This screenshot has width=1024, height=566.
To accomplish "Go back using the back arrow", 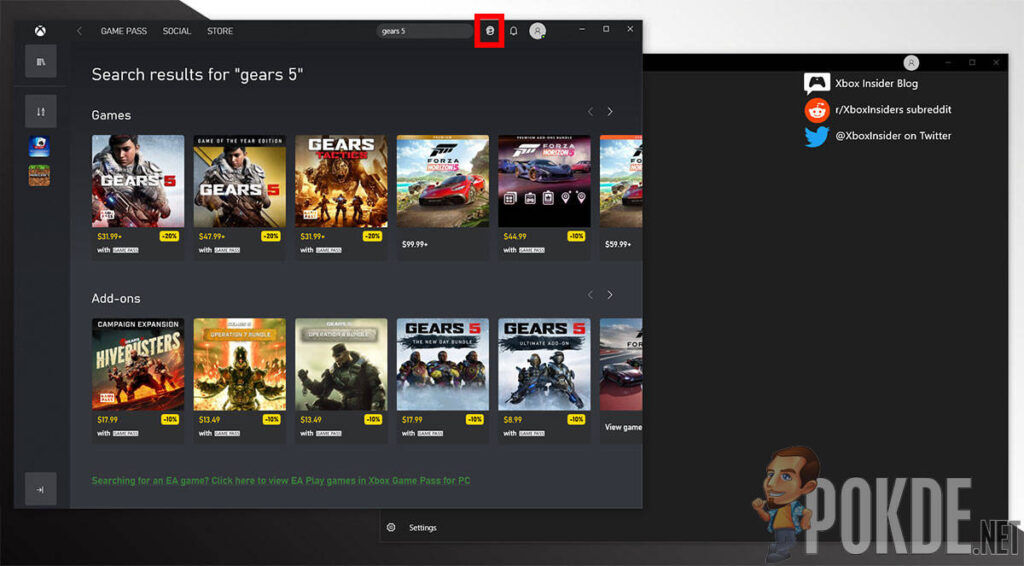I will [x=79, y=31].
